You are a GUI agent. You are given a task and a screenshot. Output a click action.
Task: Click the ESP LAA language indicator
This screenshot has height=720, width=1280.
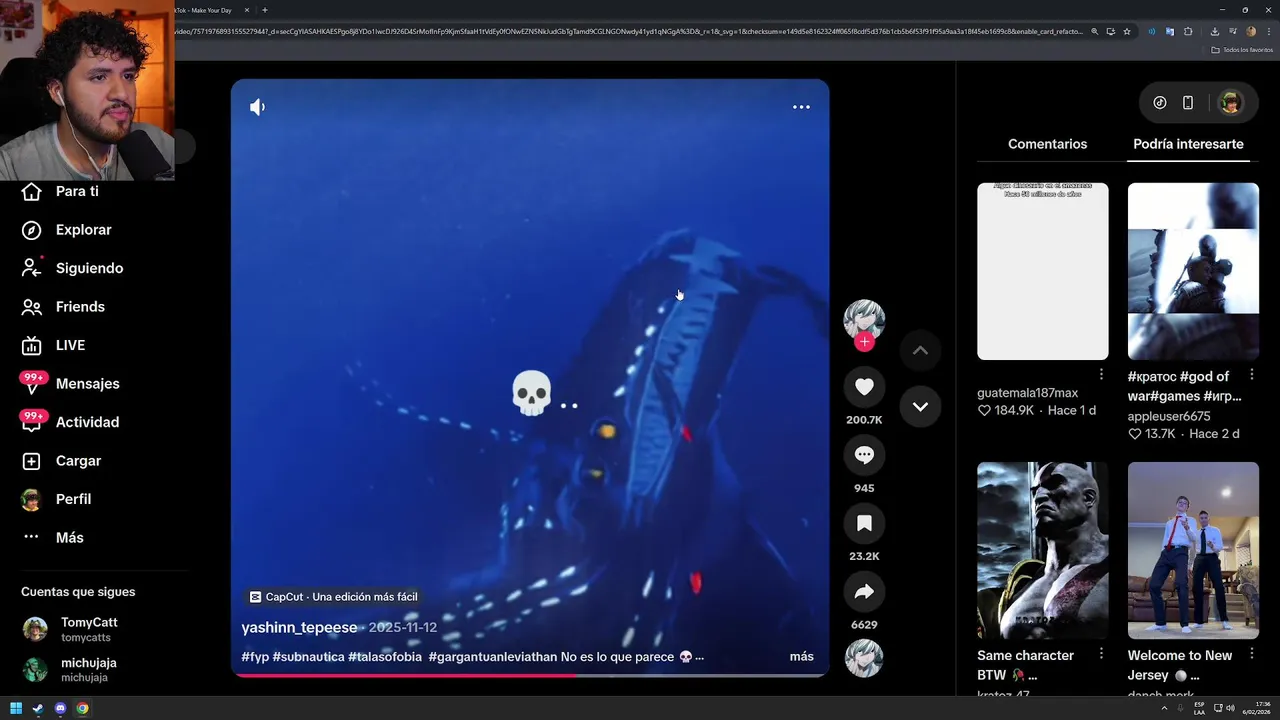1199,708
